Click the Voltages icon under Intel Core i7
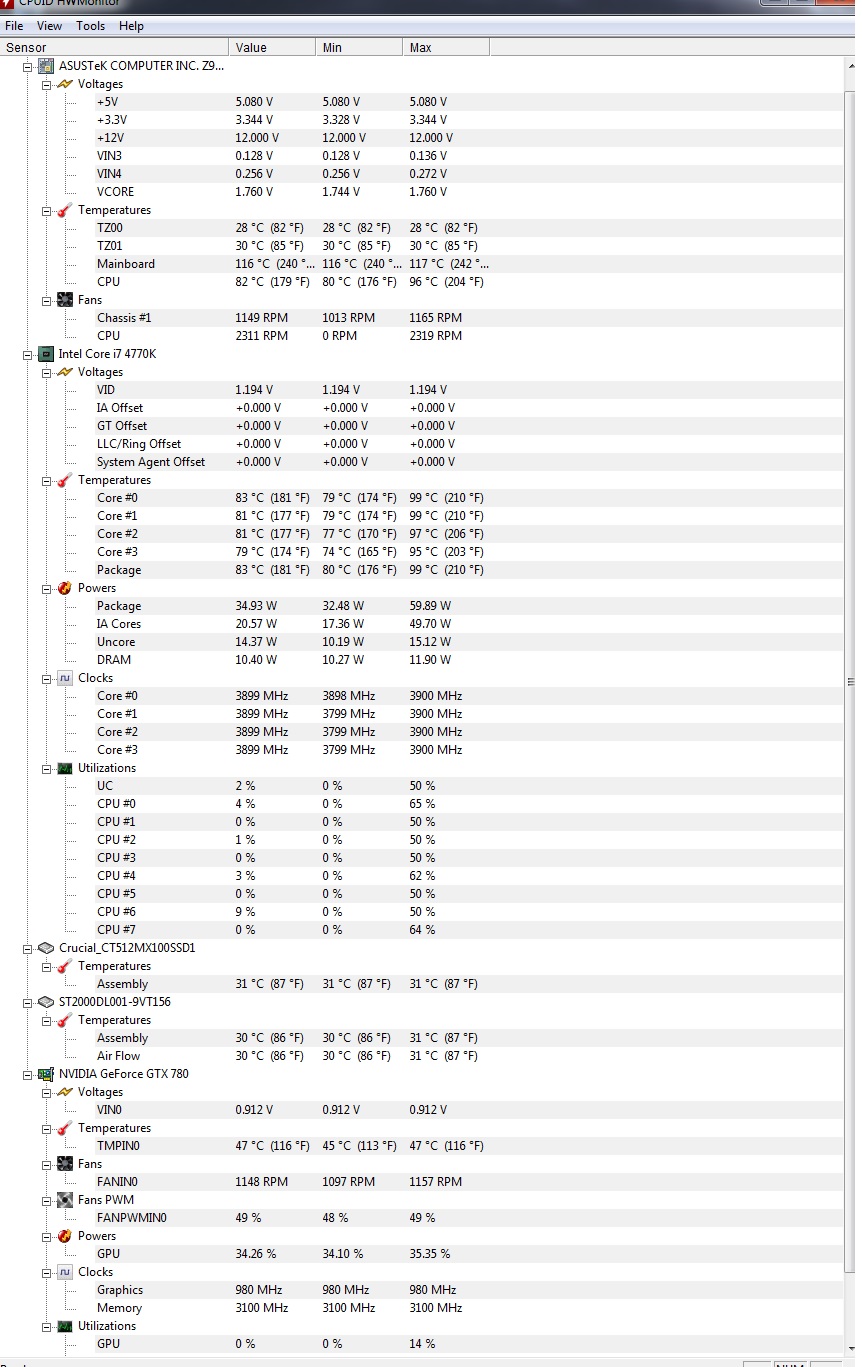Screen dimensions: 862x1367 pyautogui.click(x=65, y=372)
